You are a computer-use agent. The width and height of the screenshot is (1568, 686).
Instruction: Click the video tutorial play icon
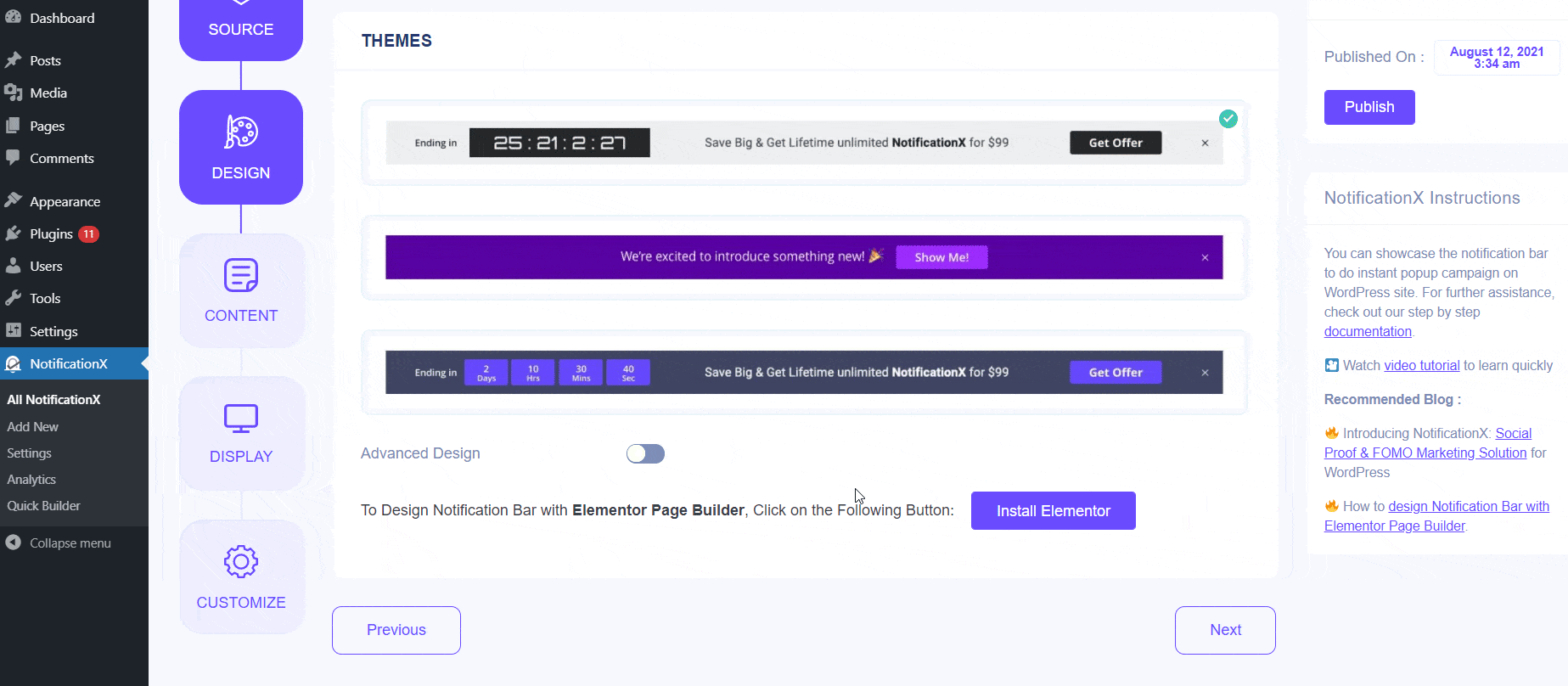[x=1332, y=365]
